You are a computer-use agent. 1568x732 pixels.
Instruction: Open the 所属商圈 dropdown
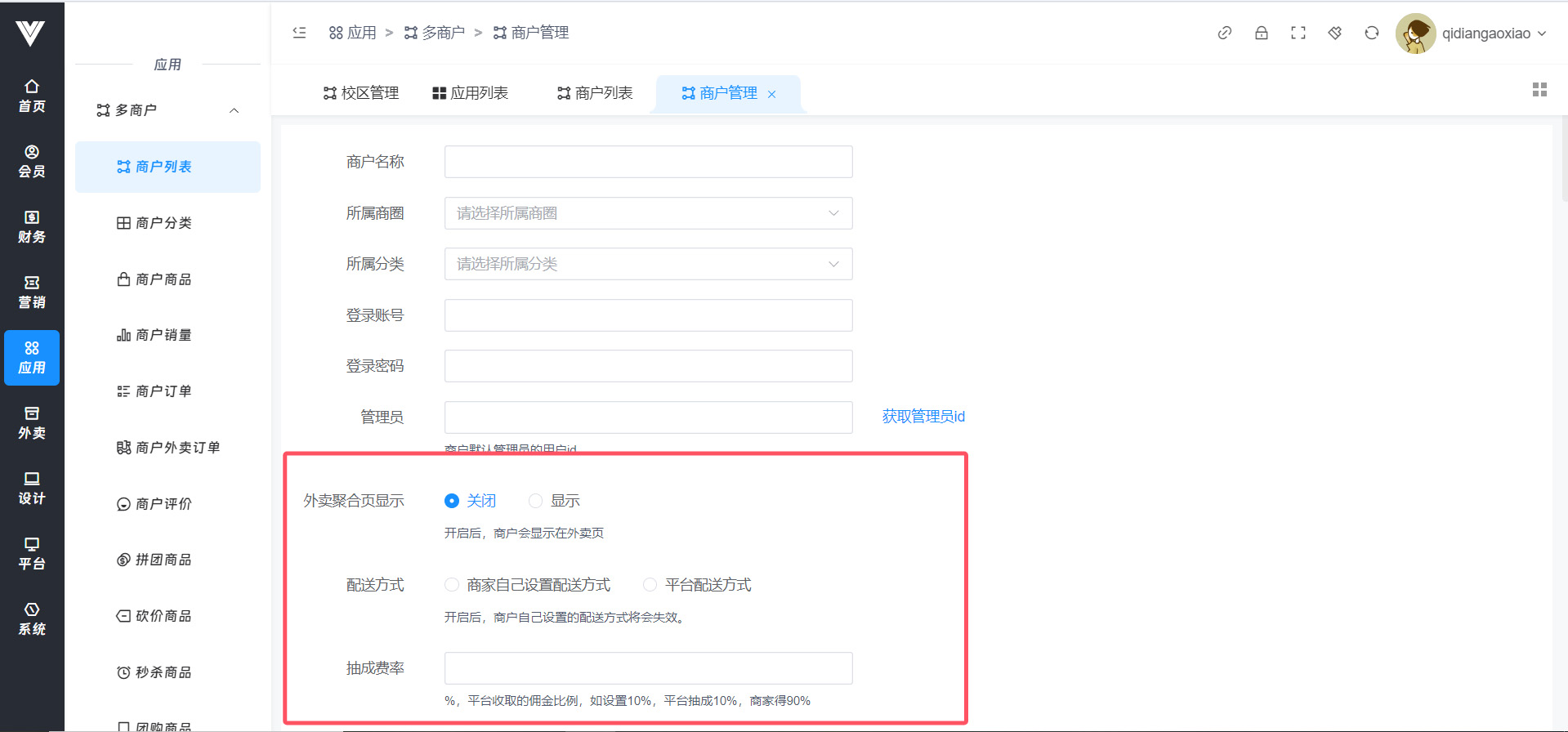(x=648, y=213)
